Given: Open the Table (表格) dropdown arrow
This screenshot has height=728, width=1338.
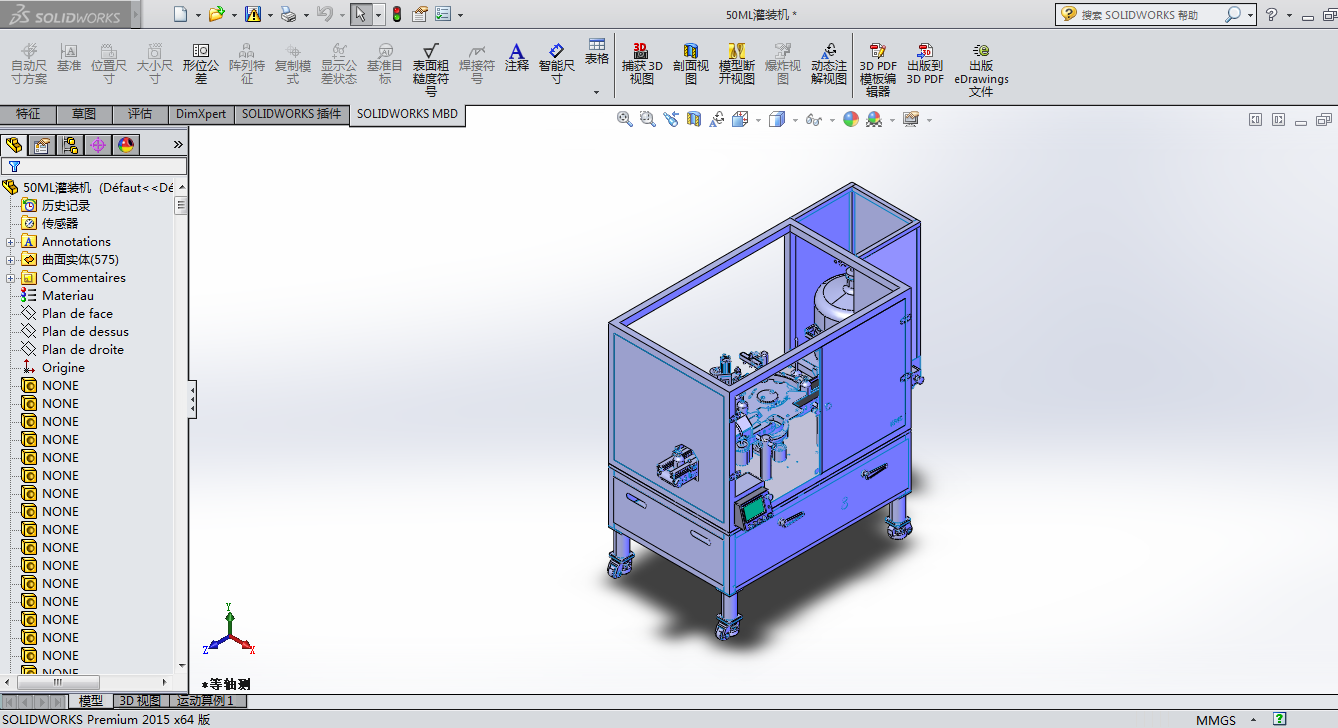Looking at the screenshot, I should 597,91.
